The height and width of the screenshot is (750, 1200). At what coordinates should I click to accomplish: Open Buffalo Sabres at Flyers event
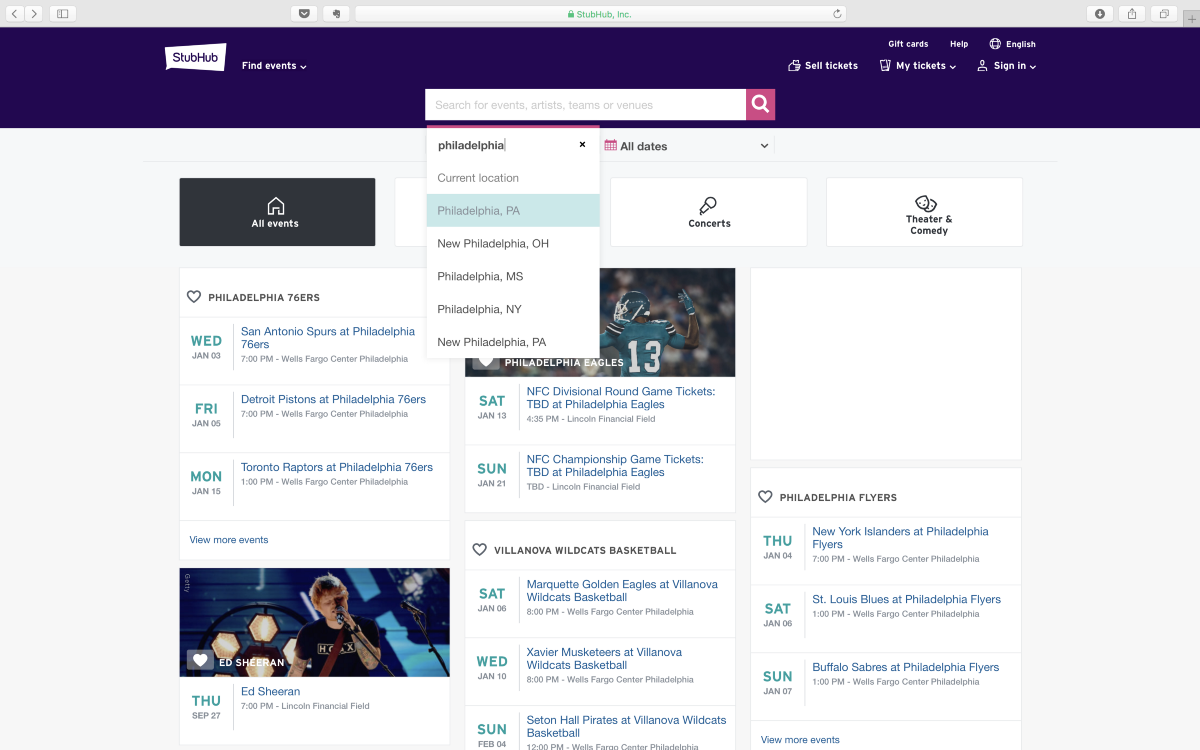905,667
